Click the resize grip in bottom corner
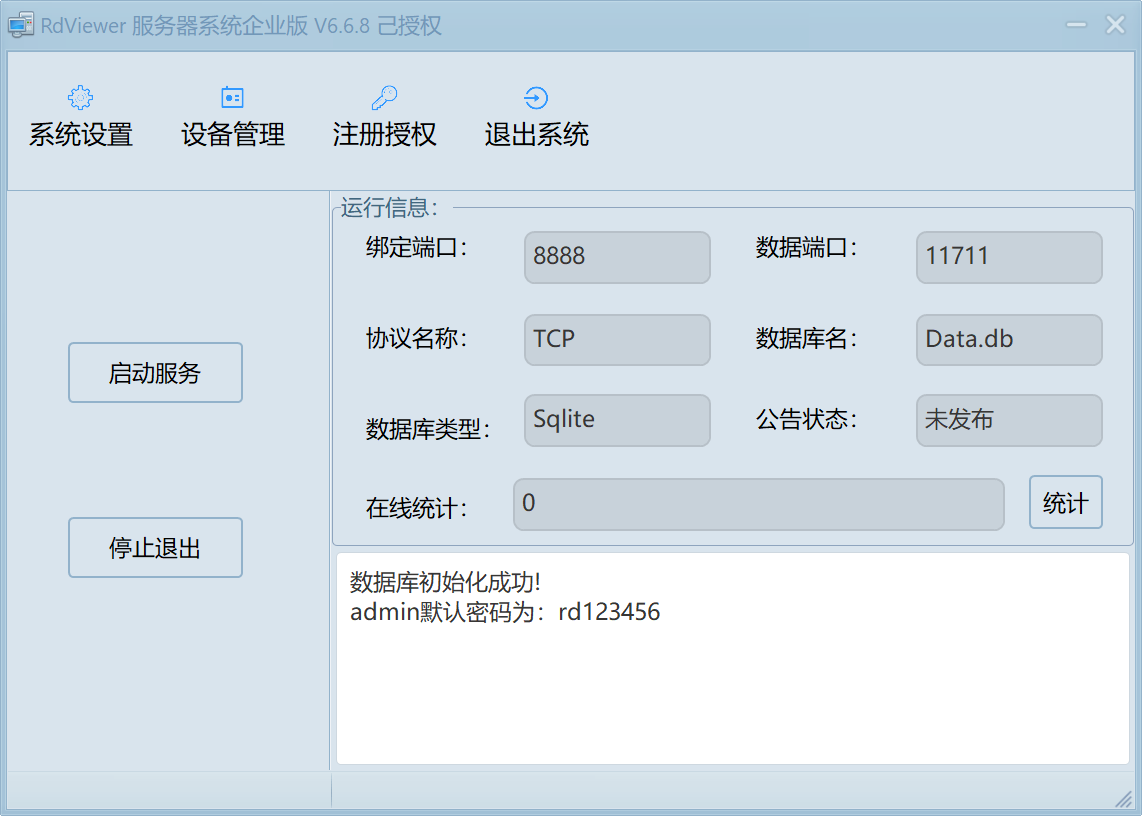The image size is (1142, 816). (x=1124, y=799)
